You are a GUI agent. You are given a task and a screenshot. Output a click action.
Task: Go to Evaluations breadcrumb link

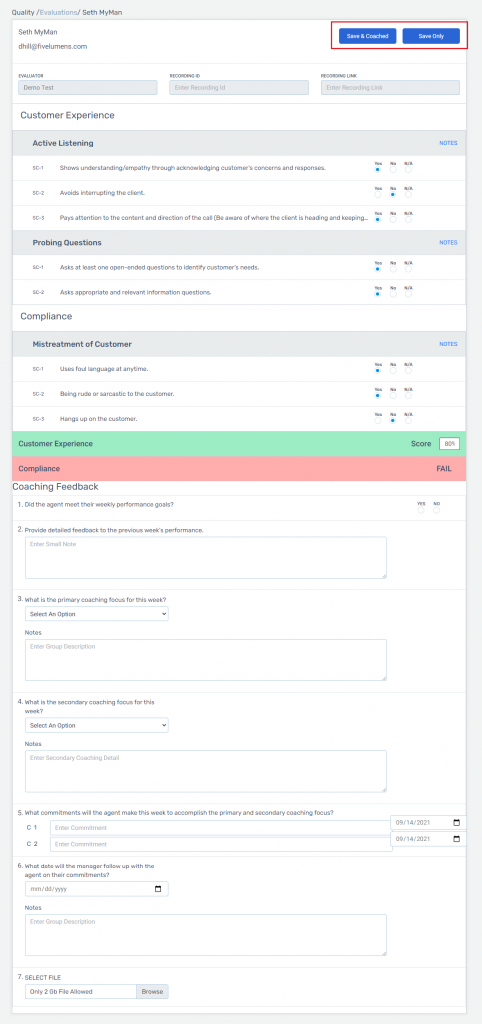pos(58,12)
